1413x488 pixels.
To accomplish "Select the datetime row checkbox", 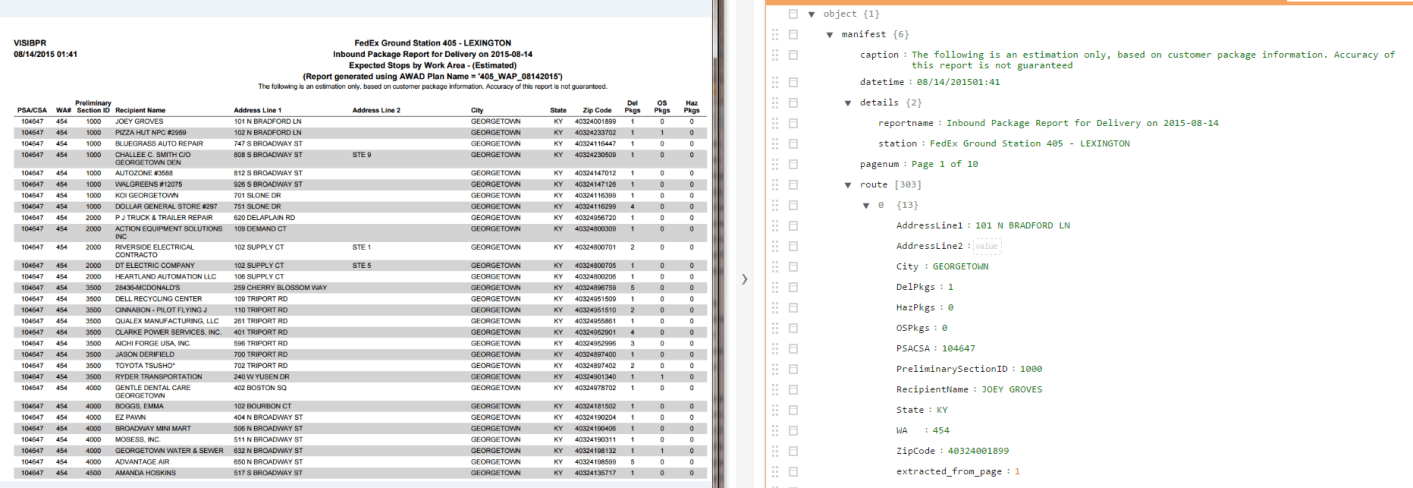I will pos(793,82).
